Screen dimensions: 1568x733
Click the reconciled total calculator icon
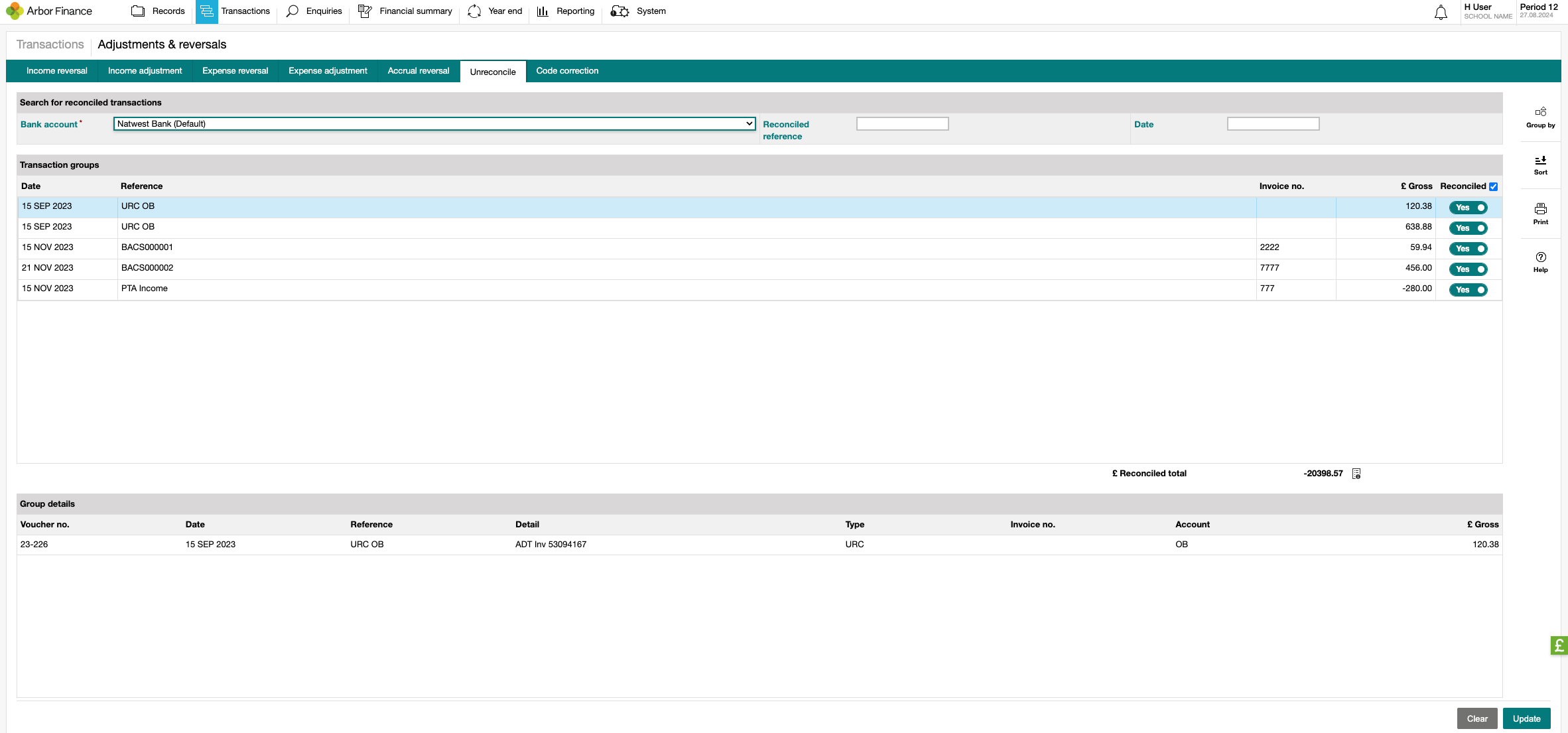[x=1356, y=474]
